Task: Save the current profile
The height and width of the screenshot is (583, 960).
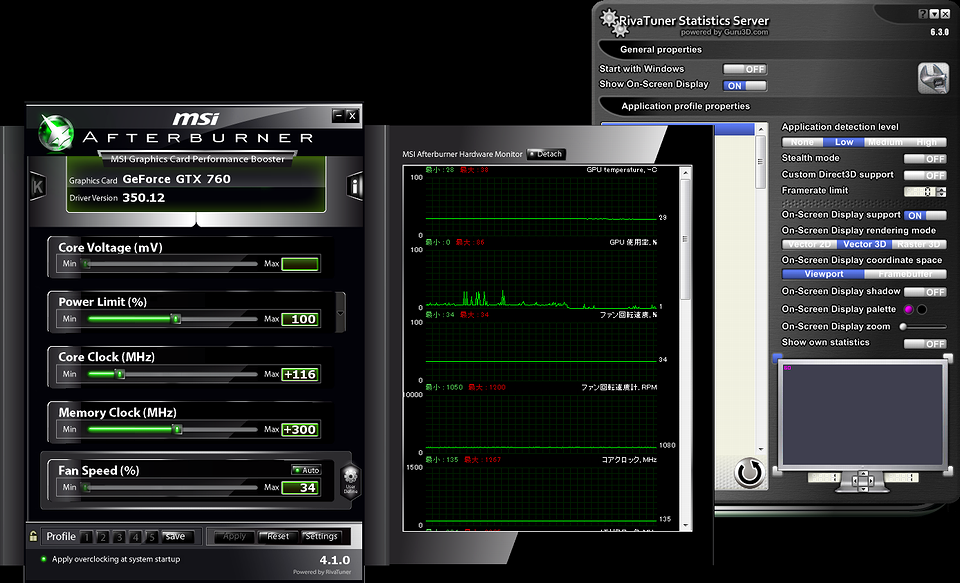Action: pyautogui.click(x=178, y=536)
